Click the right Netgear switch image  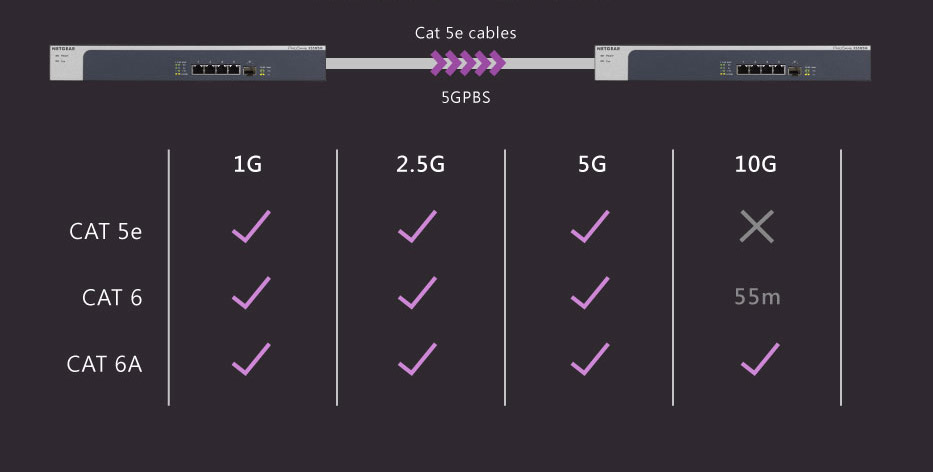pyautogui.click(x=732, y=63)
